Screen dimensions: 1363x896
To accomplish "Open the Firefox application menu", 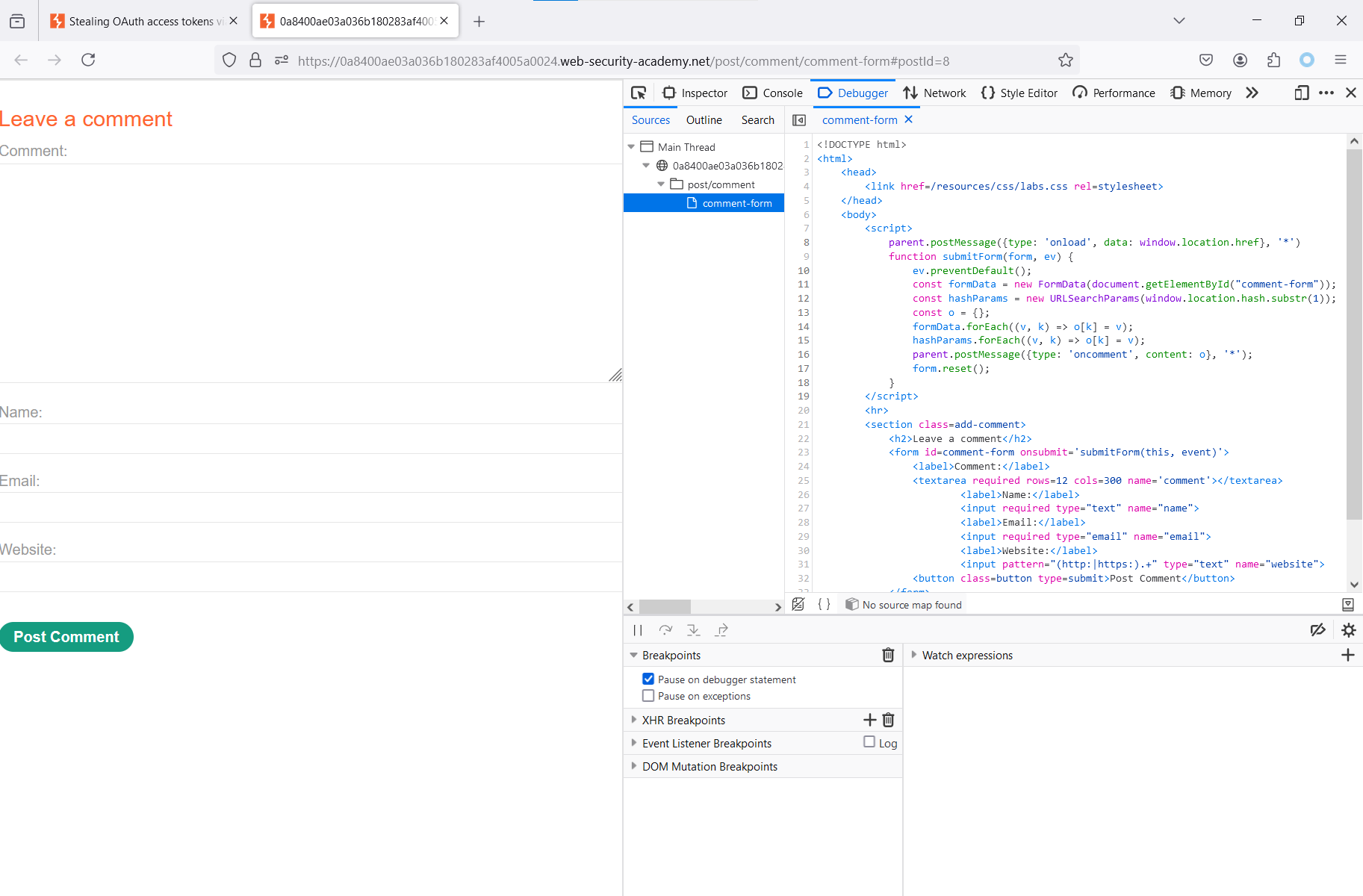I will tap(1341, 60).
